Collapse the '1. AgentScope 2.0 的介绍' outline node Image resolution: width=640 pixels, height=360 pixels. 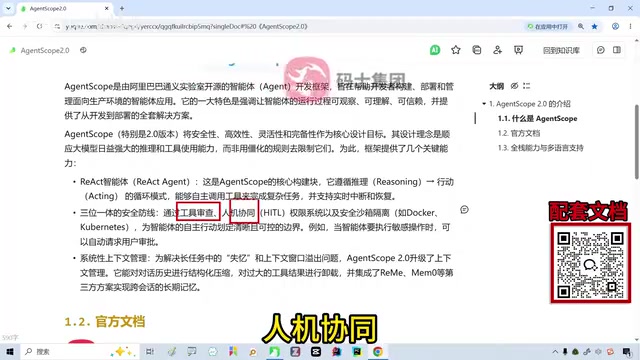[x=484, y=104]
